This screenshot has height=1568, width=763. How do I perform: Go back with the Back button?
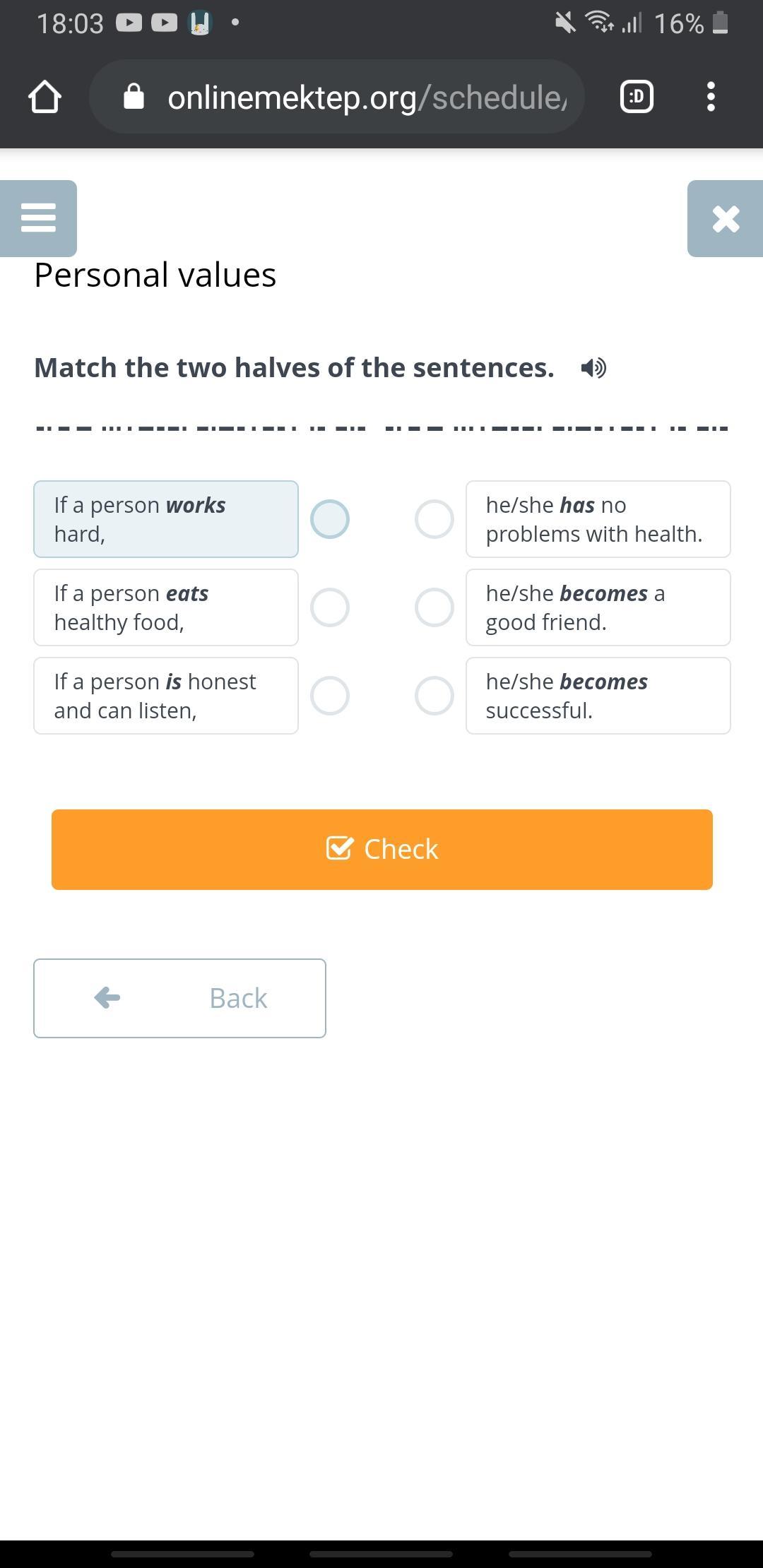[179, 998]
